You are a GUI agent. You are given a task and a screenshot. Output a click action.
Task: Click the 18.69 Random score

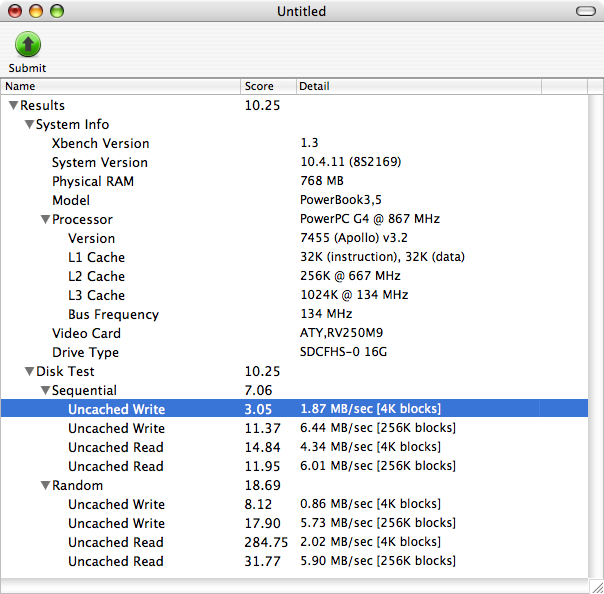click(262, 485)
